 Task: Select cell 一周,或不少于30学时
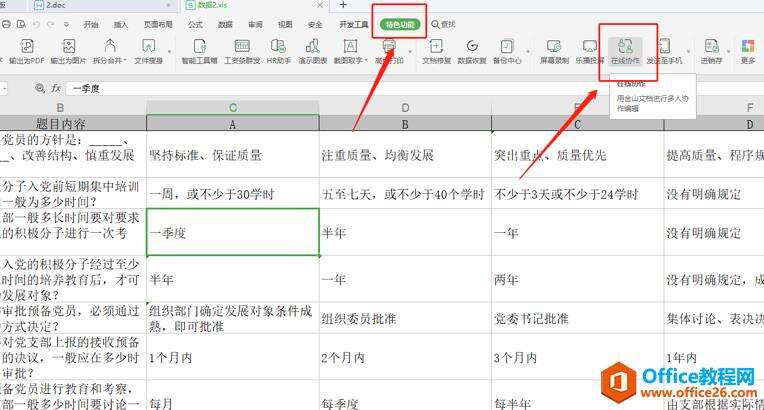click(233, 194)
